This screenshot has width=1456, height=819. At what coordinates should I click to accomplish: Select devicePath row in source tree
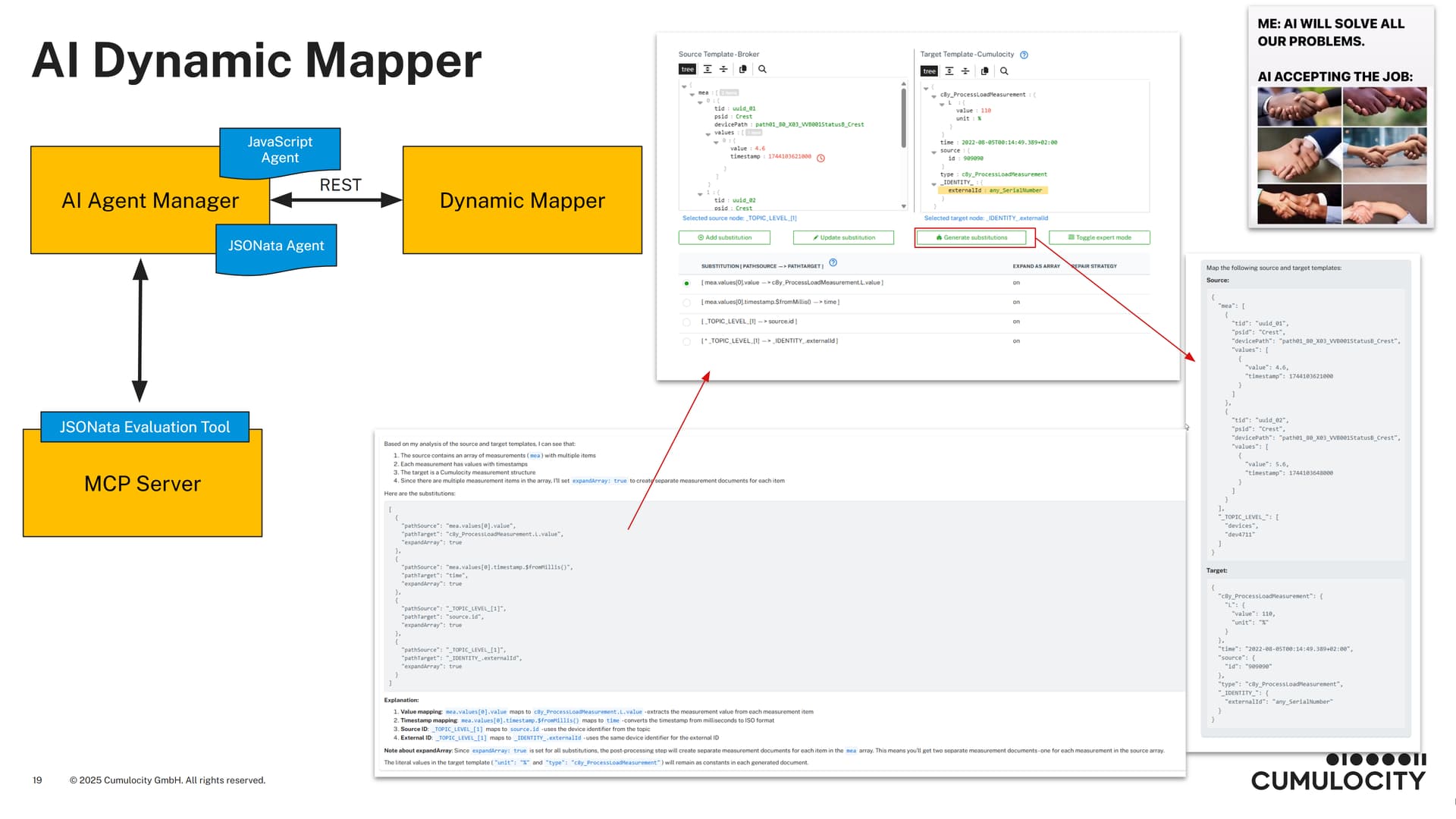(x=789, y=124)
